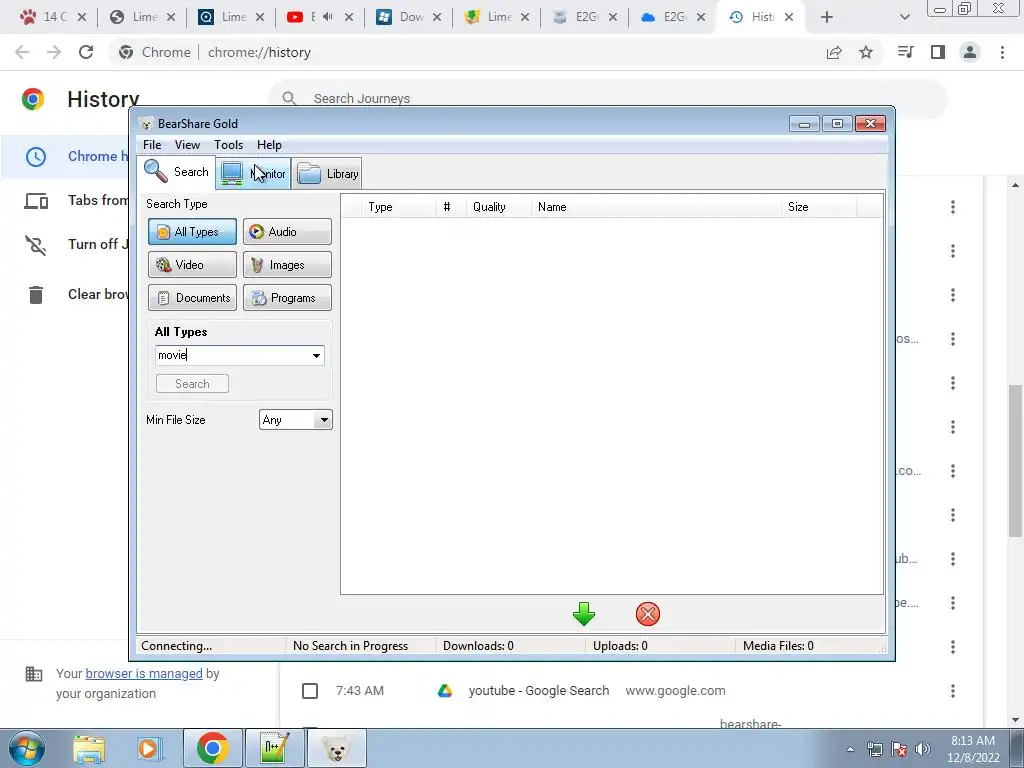Open the Tools menu in BearShare
Screen dimensions: 1024x768
click(x=229, y=145)
